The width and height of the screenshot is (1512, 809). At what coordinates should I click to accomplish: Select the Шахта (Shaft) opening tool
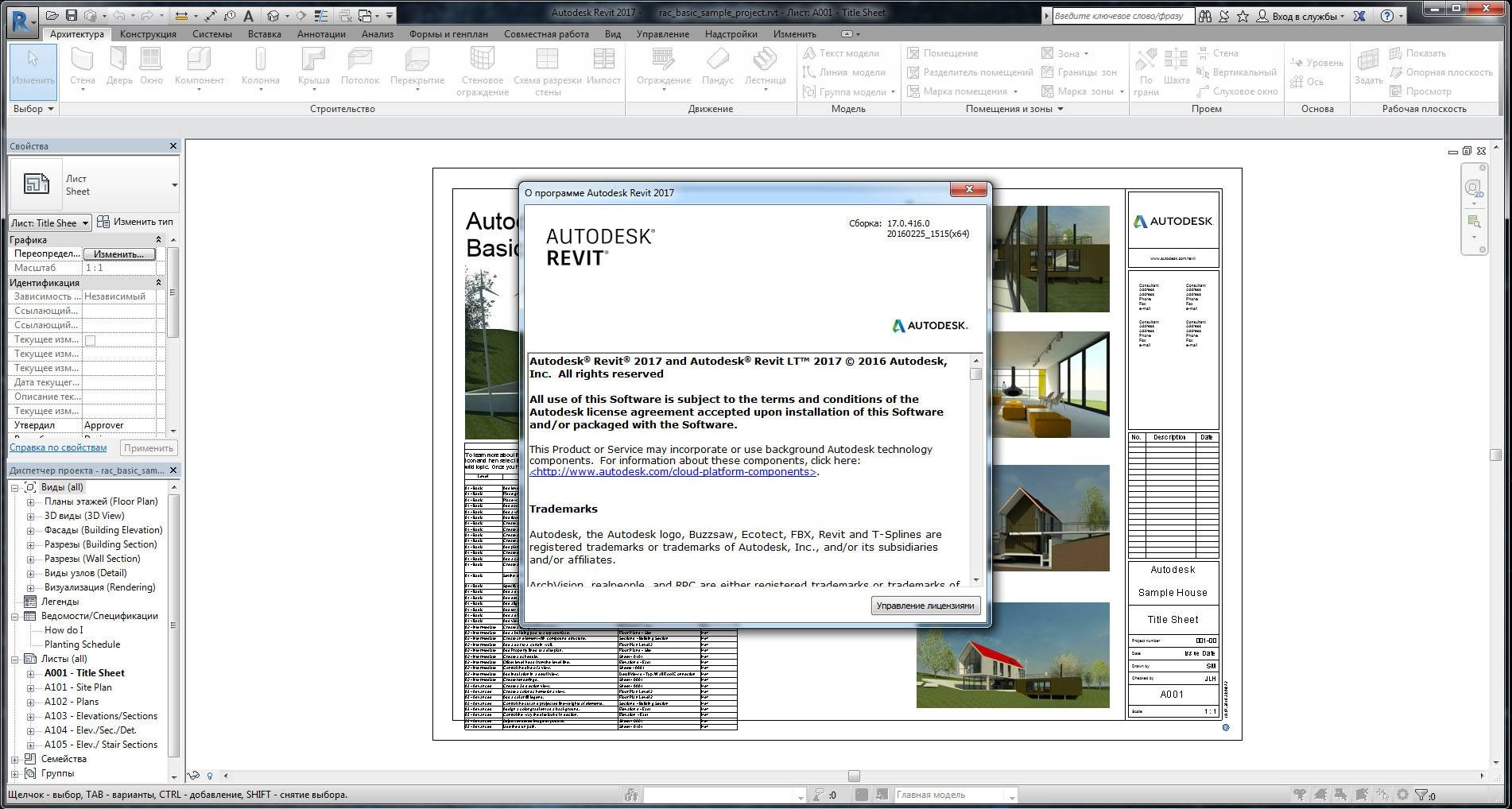point(1176,68)
